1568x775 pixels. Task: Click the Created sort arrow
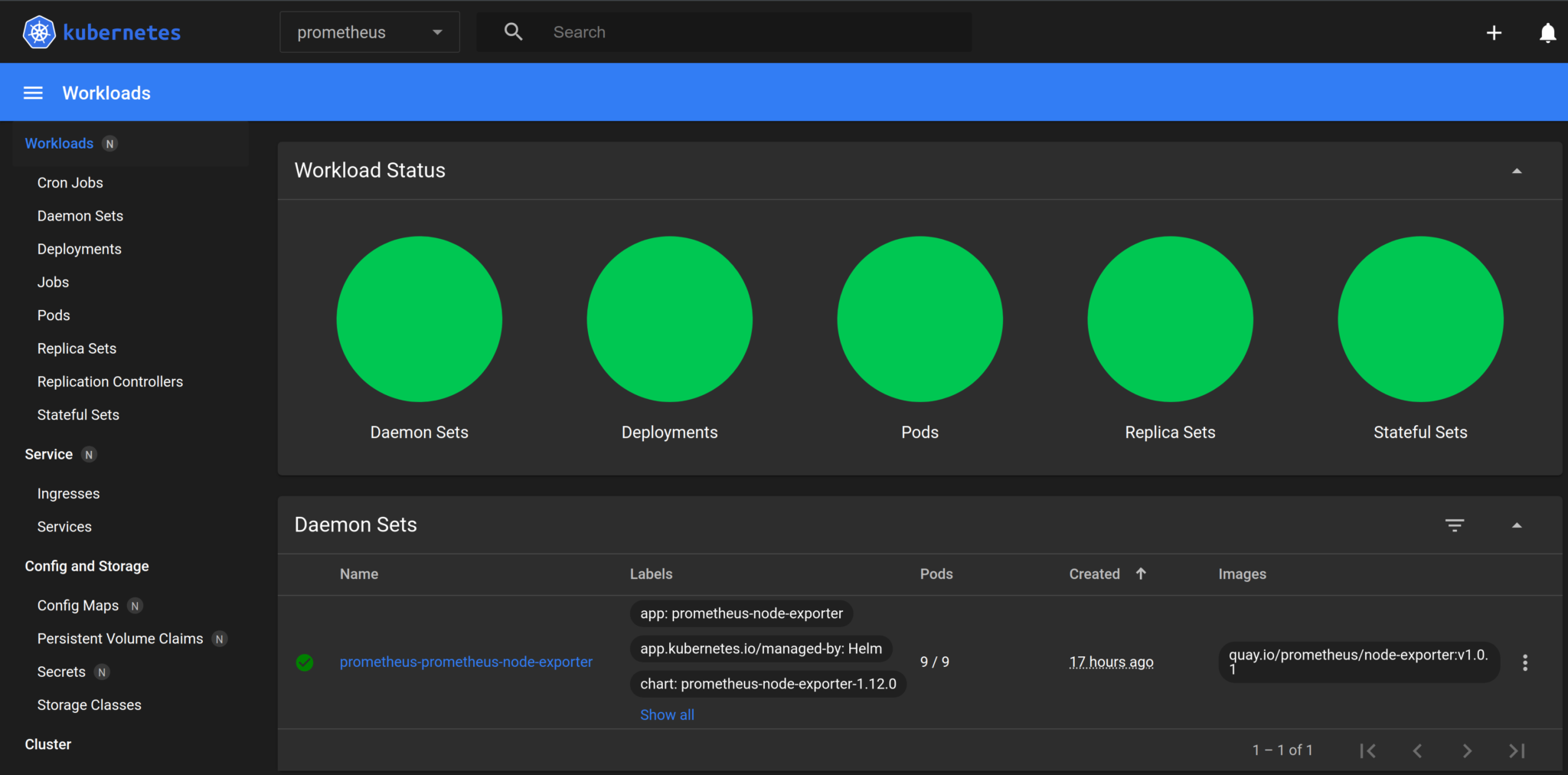(1141, 574)
